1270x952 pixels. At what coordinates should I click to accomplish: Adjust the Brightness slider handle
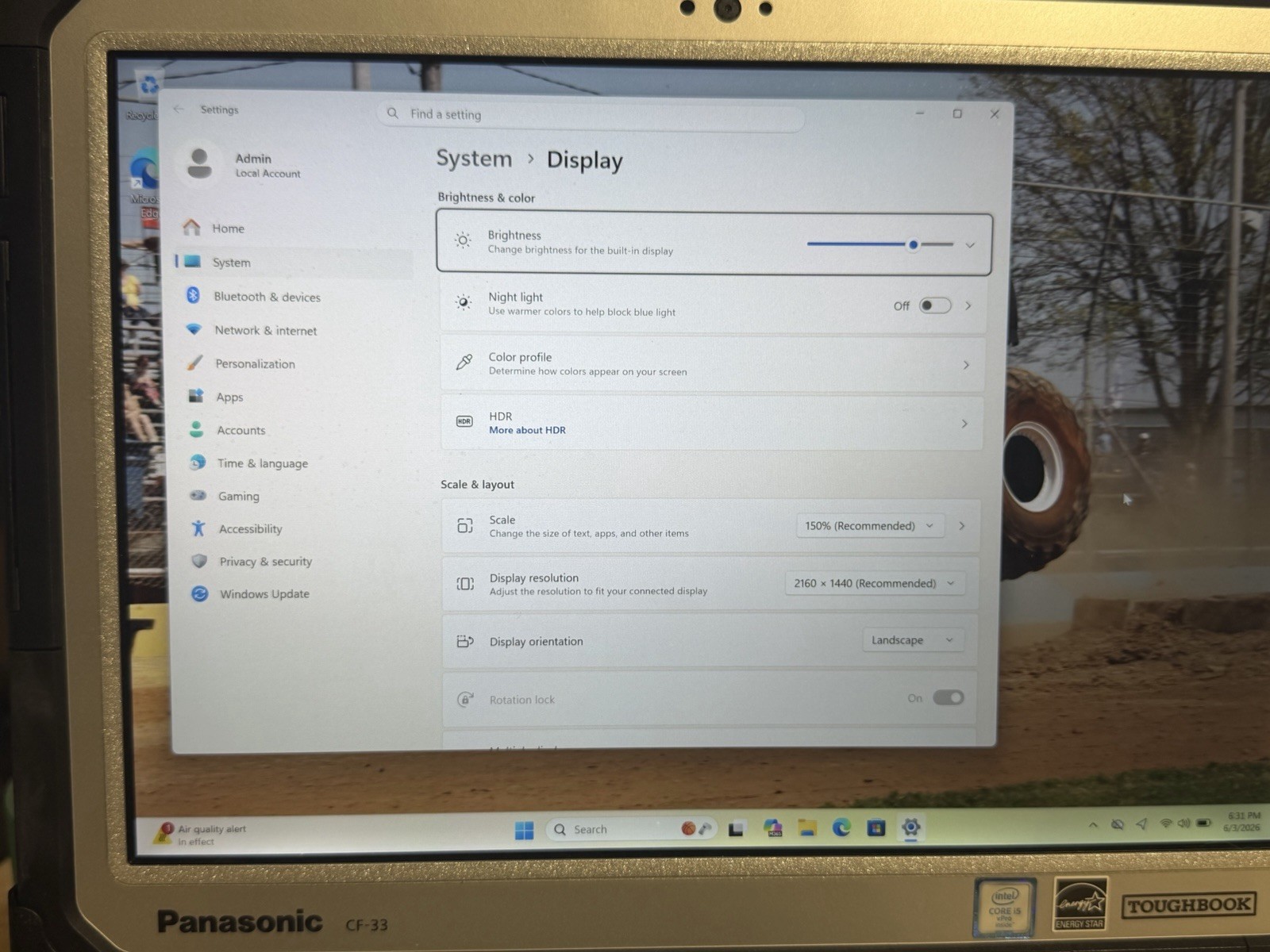pos(914,245)
